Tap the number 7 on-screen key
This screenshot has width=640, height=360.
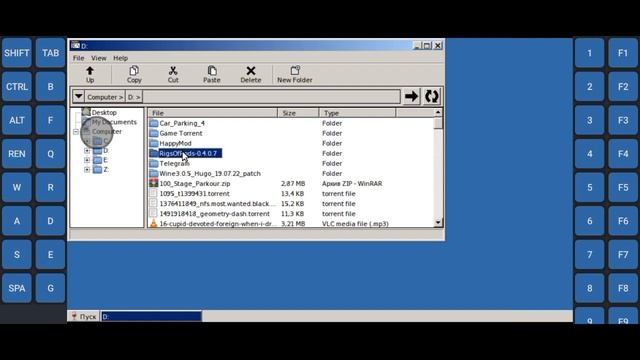click(589, 254)
